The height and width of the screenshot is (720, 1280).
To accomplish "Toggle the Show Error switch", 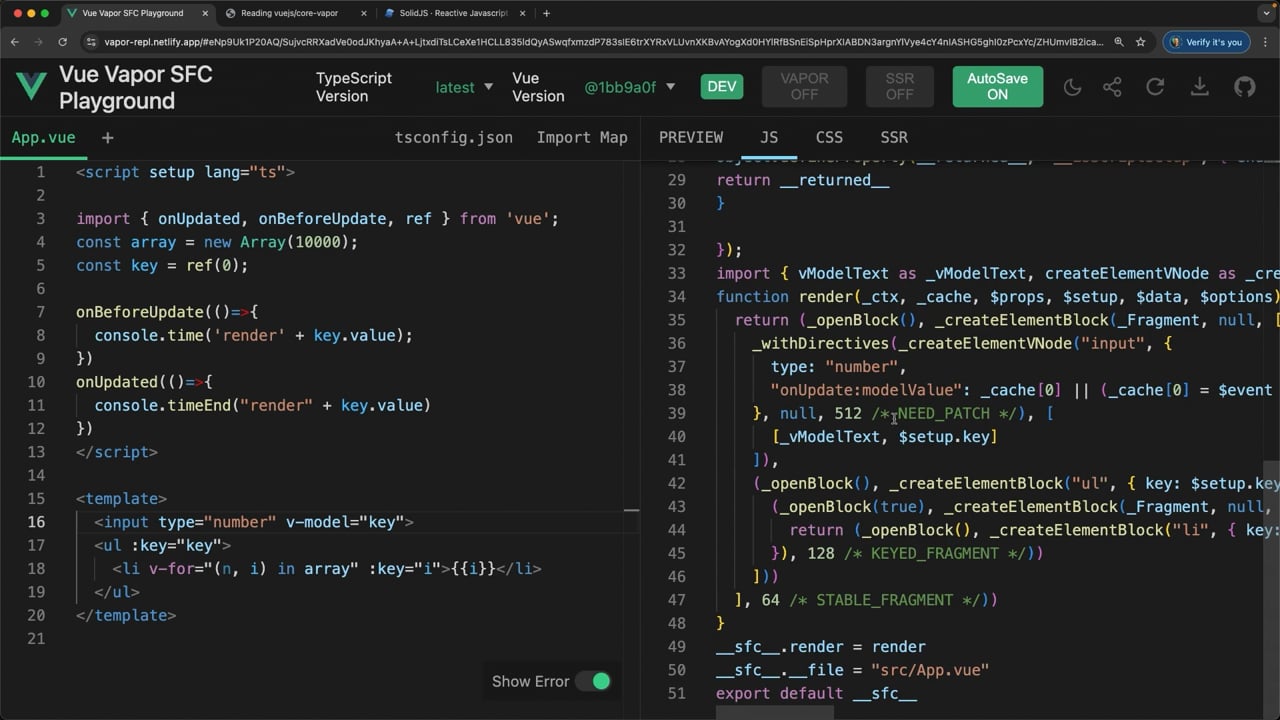I will [600, 681].
